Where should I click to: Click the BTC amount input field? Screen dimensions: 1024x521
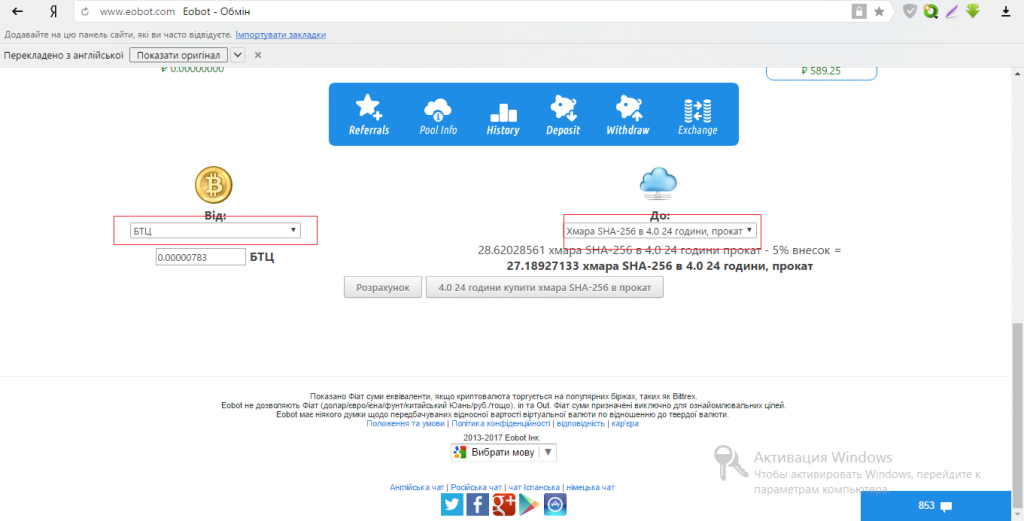[200, 258]
